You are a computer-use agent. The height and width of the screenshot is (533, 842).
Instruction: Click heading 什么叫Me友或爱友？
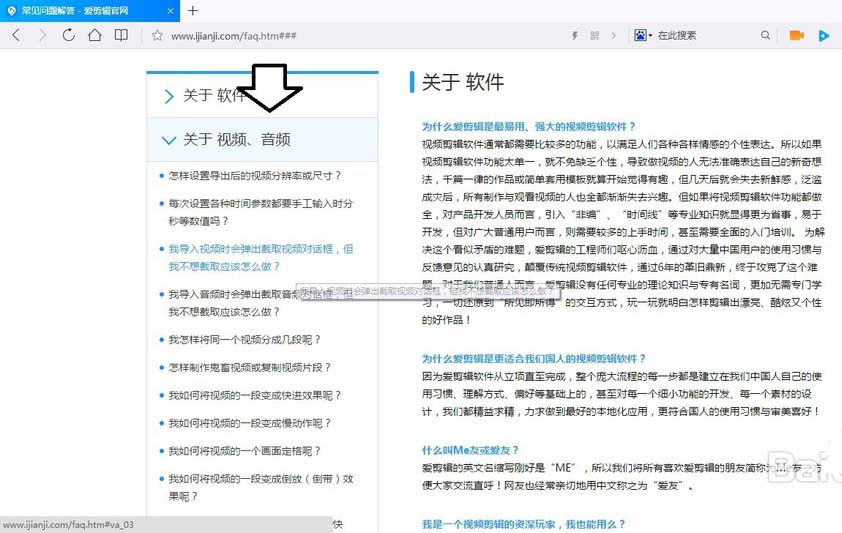point(470,450)
